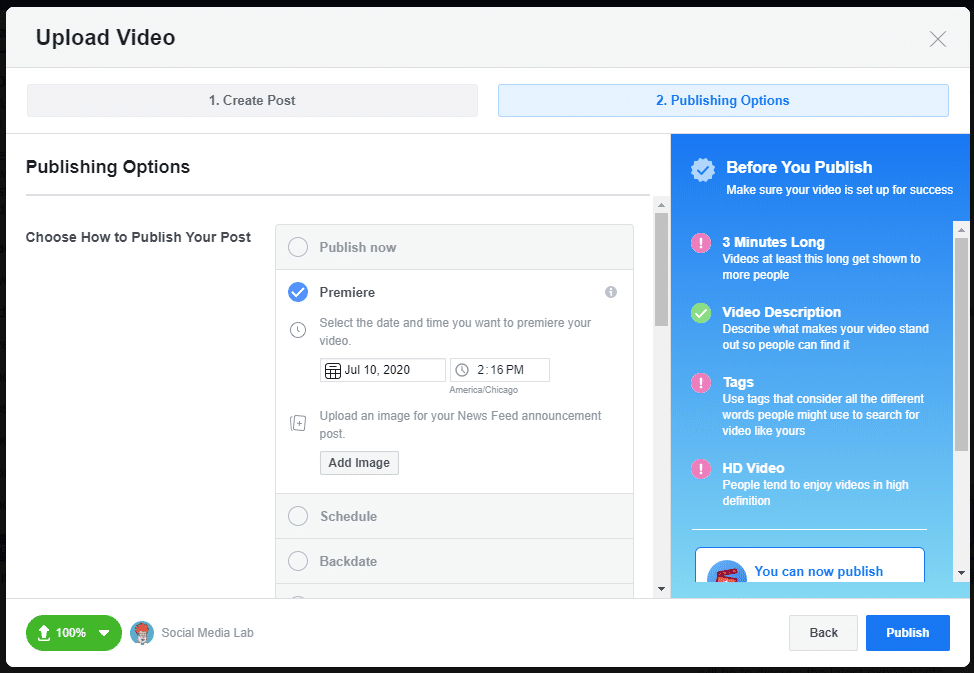Select the Publish now radio option

click(x=298, y=247)
